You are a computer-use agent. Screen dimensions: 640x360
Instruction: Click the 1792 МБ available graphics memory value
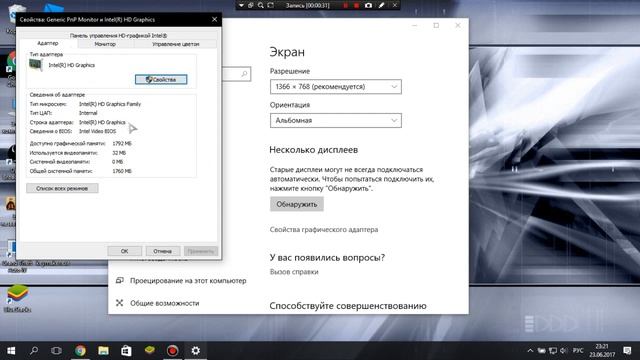[122, 144]
